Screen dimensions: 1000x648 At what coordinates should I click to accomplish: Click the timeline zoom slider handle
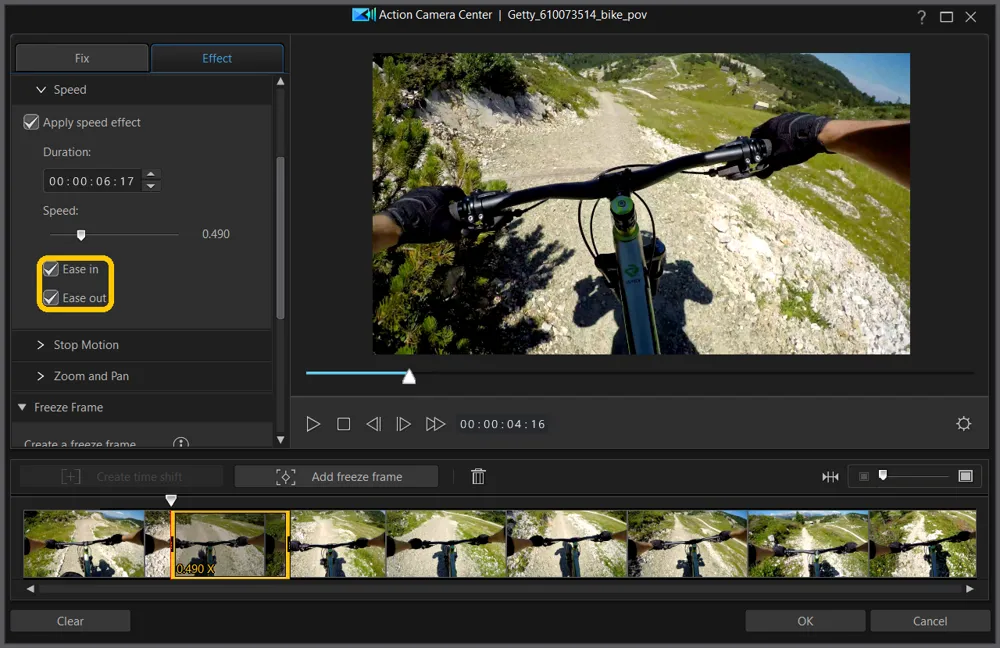pyautogui.click(x=883, y=475)
